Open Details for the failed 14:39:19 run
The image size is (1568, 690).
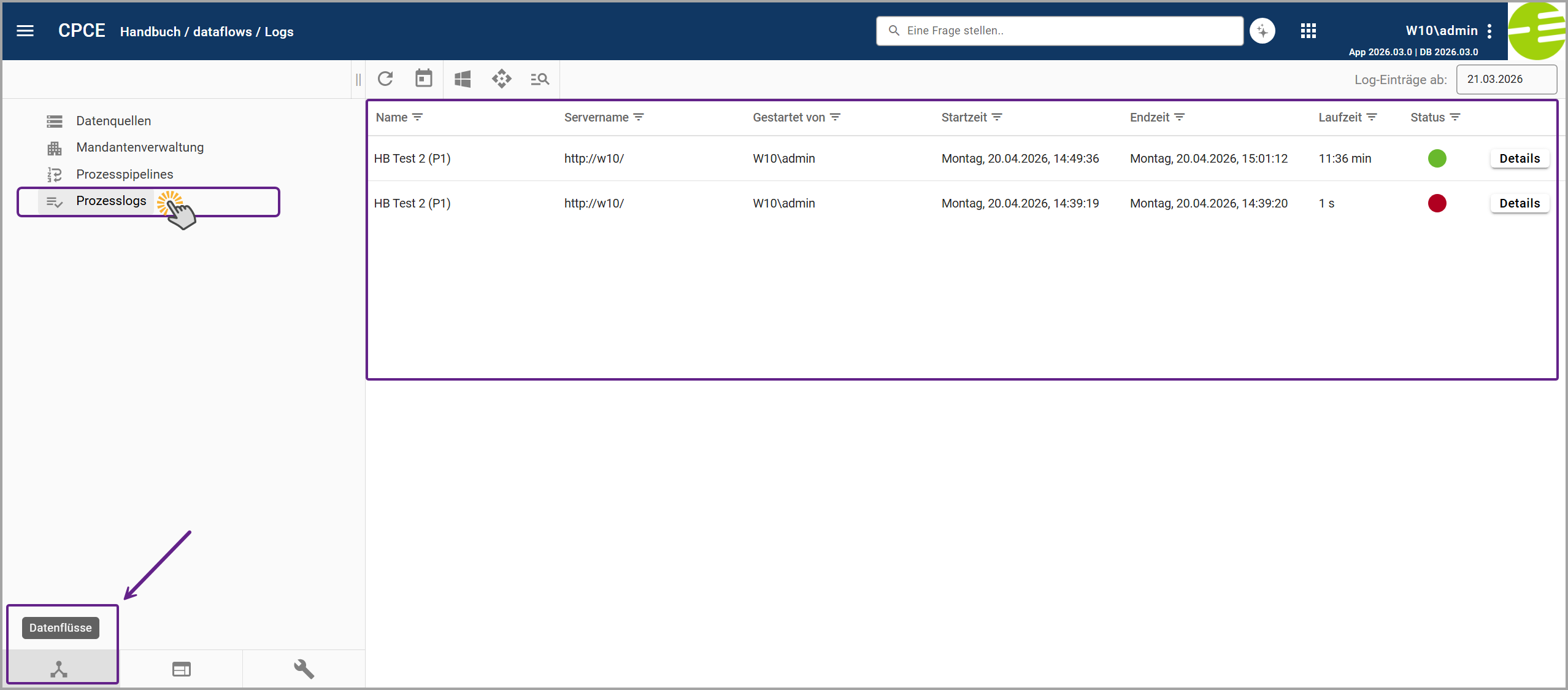1520,203
